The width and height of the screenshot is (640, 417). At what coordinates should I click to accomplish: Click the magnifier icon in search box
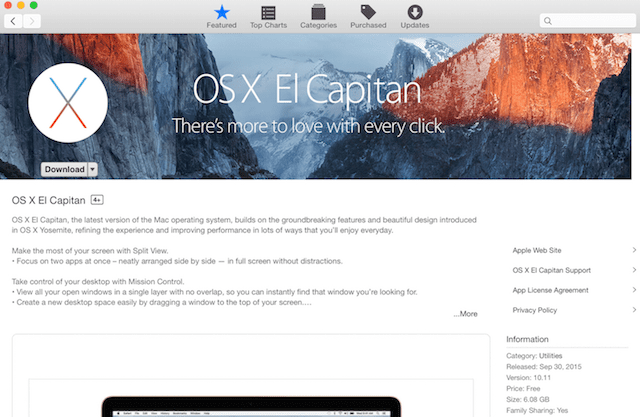[x=548, y=20]
